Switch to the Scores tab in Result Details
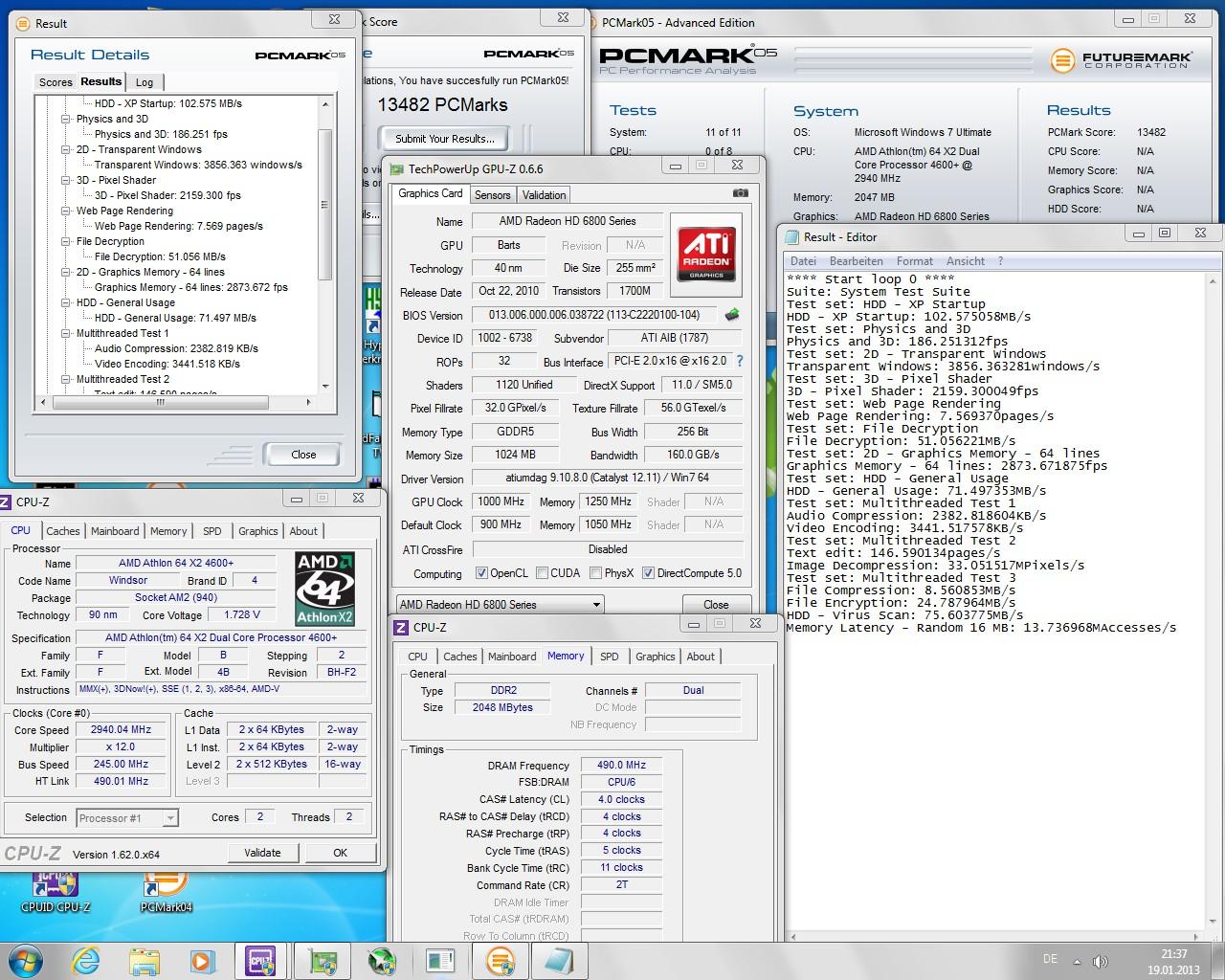 56,82
